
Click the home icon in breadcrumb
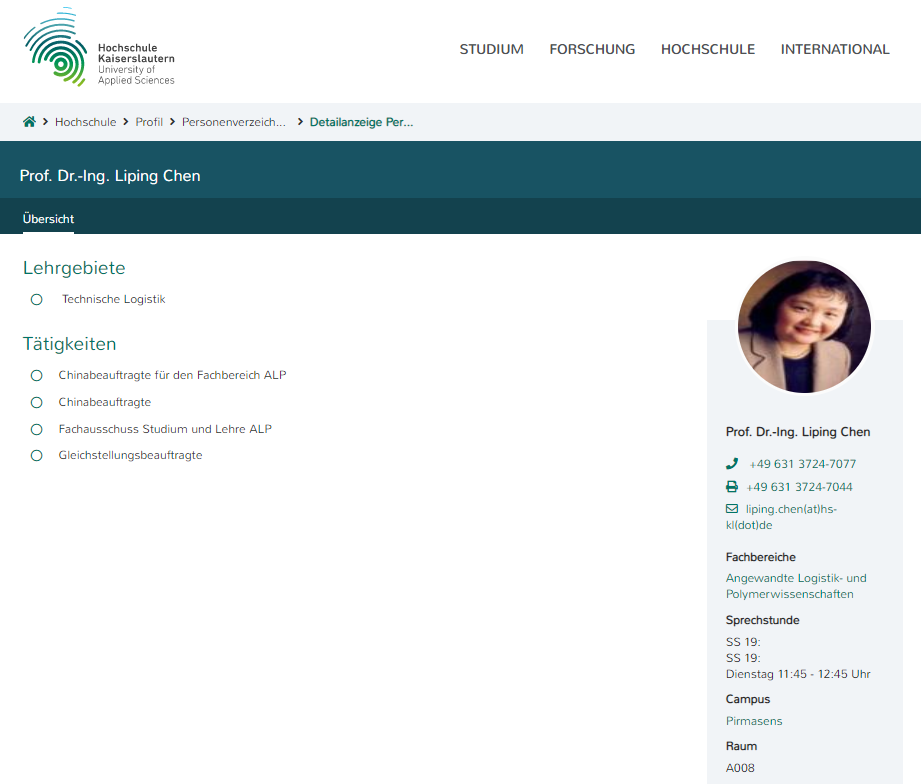click(29, 122)
